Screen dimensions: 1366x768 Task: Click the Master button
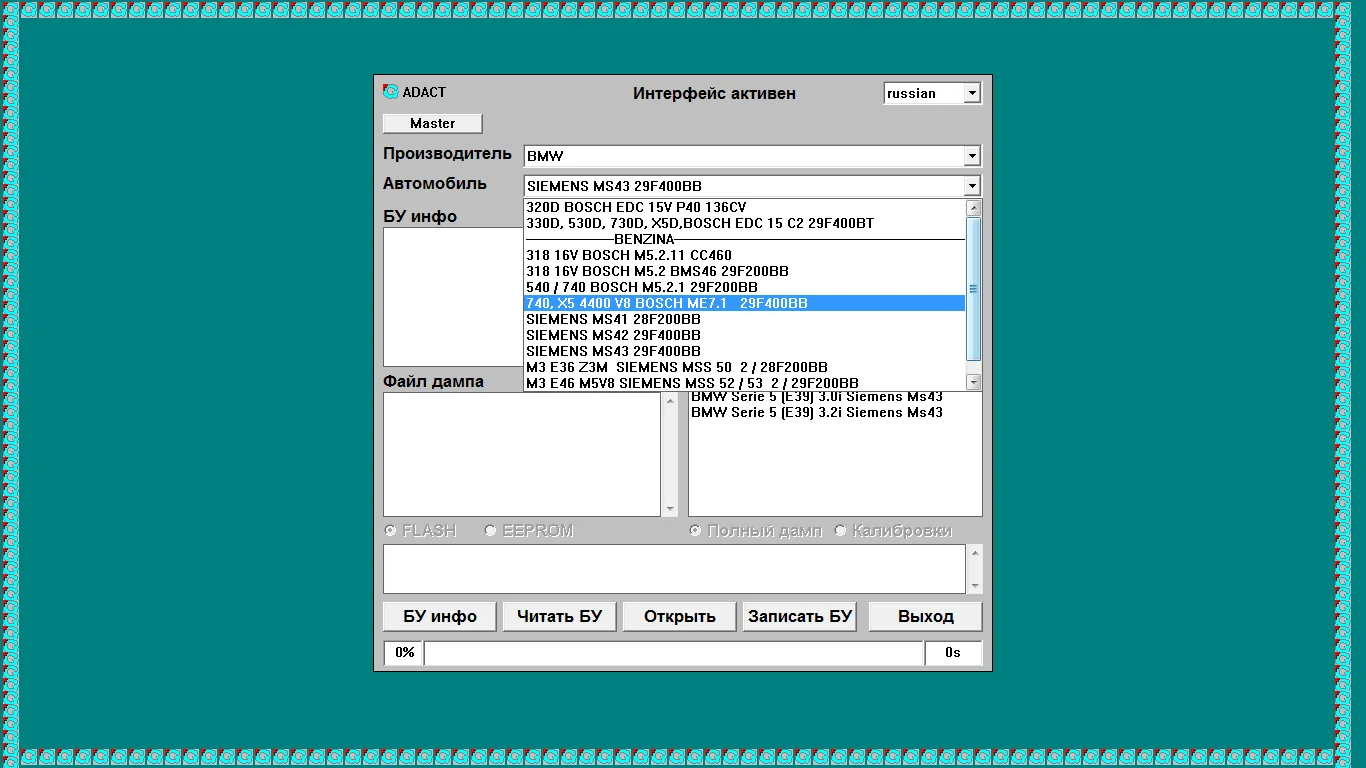[433, 123]
